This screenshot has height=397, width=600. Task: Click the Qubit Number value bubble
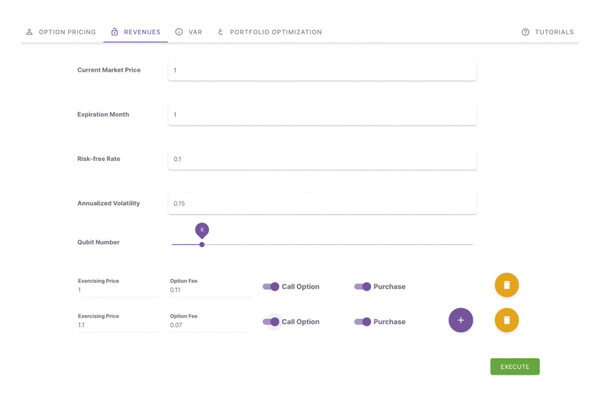(x=202, y=230)
